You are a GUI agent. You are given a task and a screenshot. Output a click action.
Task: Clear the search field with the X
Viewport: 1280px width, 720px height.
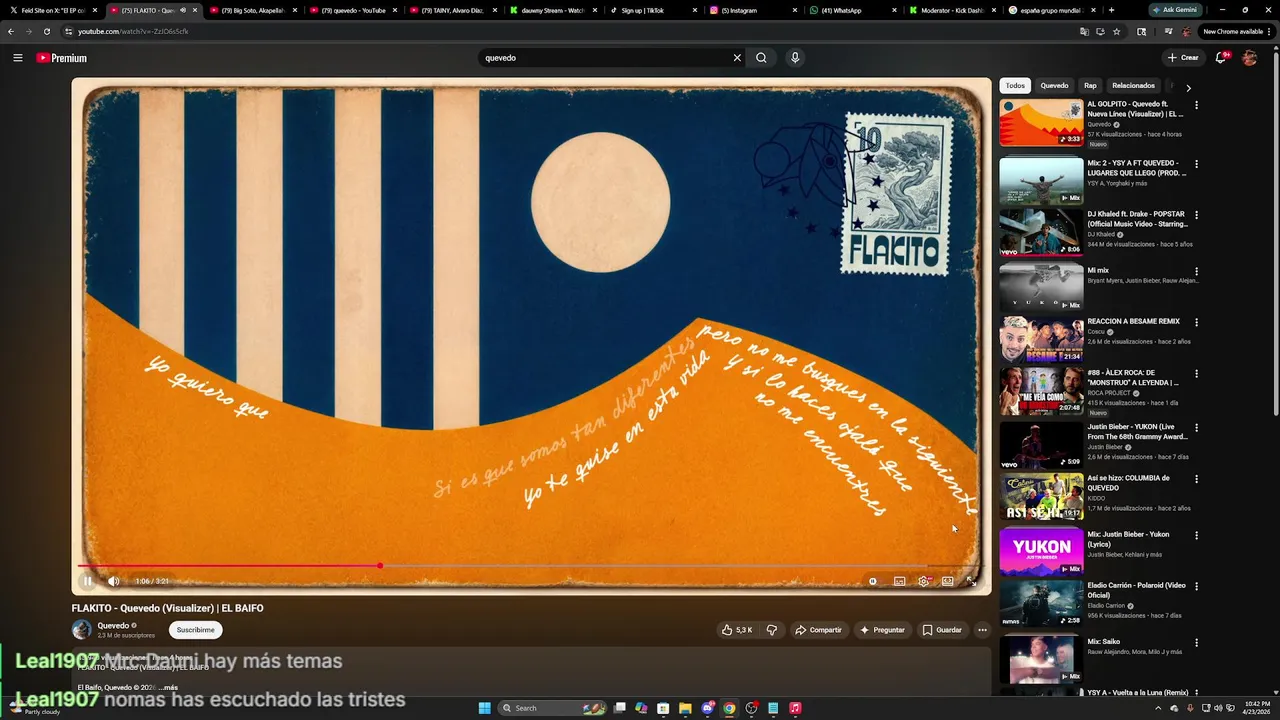[737, 58]
